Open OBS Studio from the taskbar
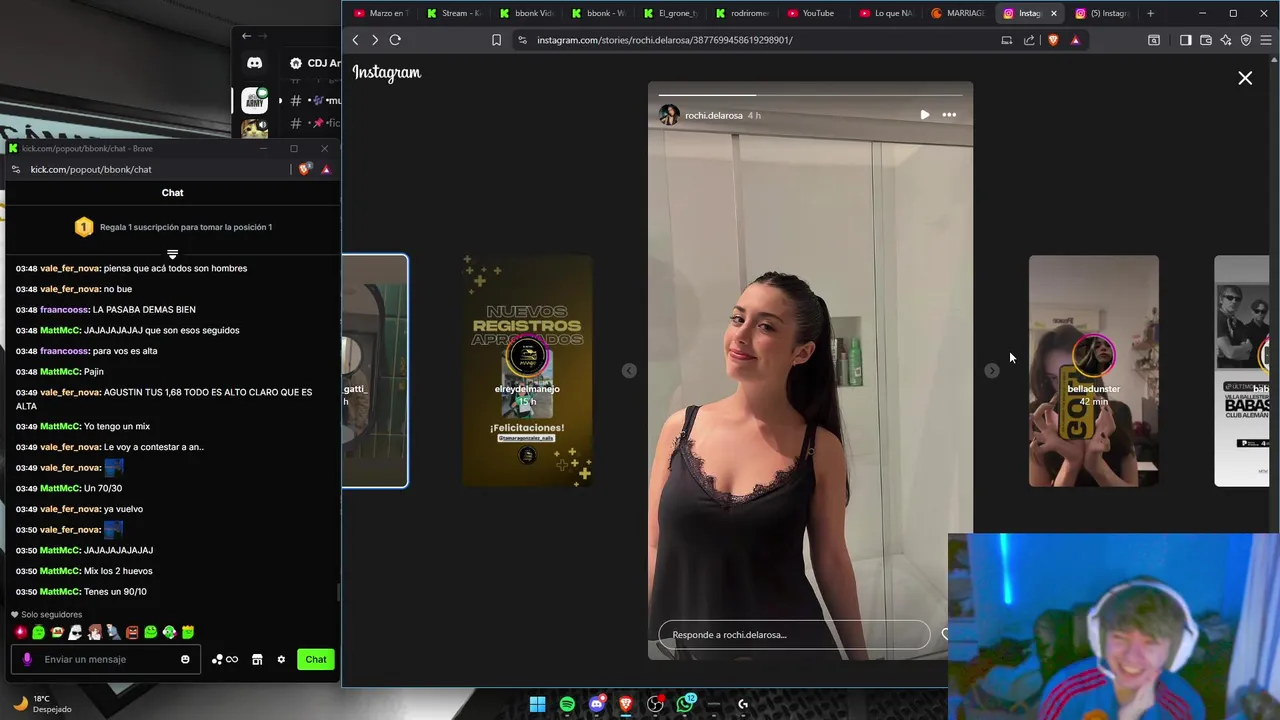The image size is (1280, 720). pyautogui.click(x=655, y=705)
